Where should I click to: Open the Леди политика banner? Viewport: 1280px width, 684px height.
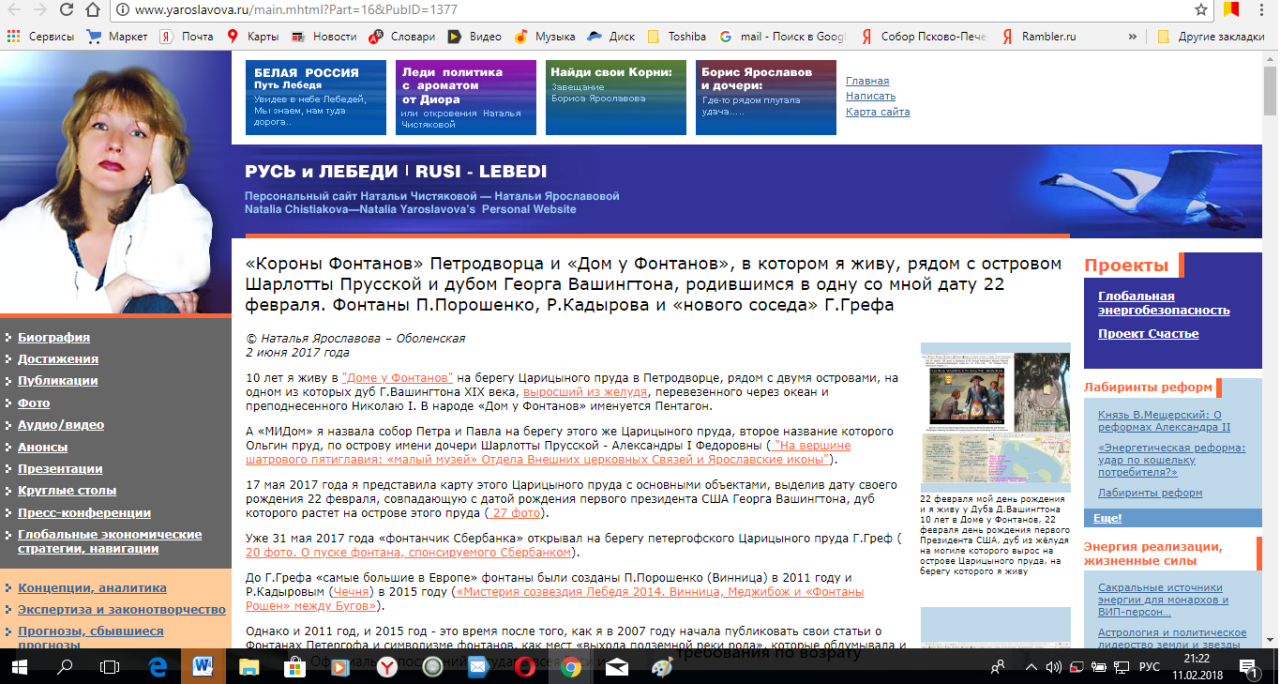coord(466,98)
